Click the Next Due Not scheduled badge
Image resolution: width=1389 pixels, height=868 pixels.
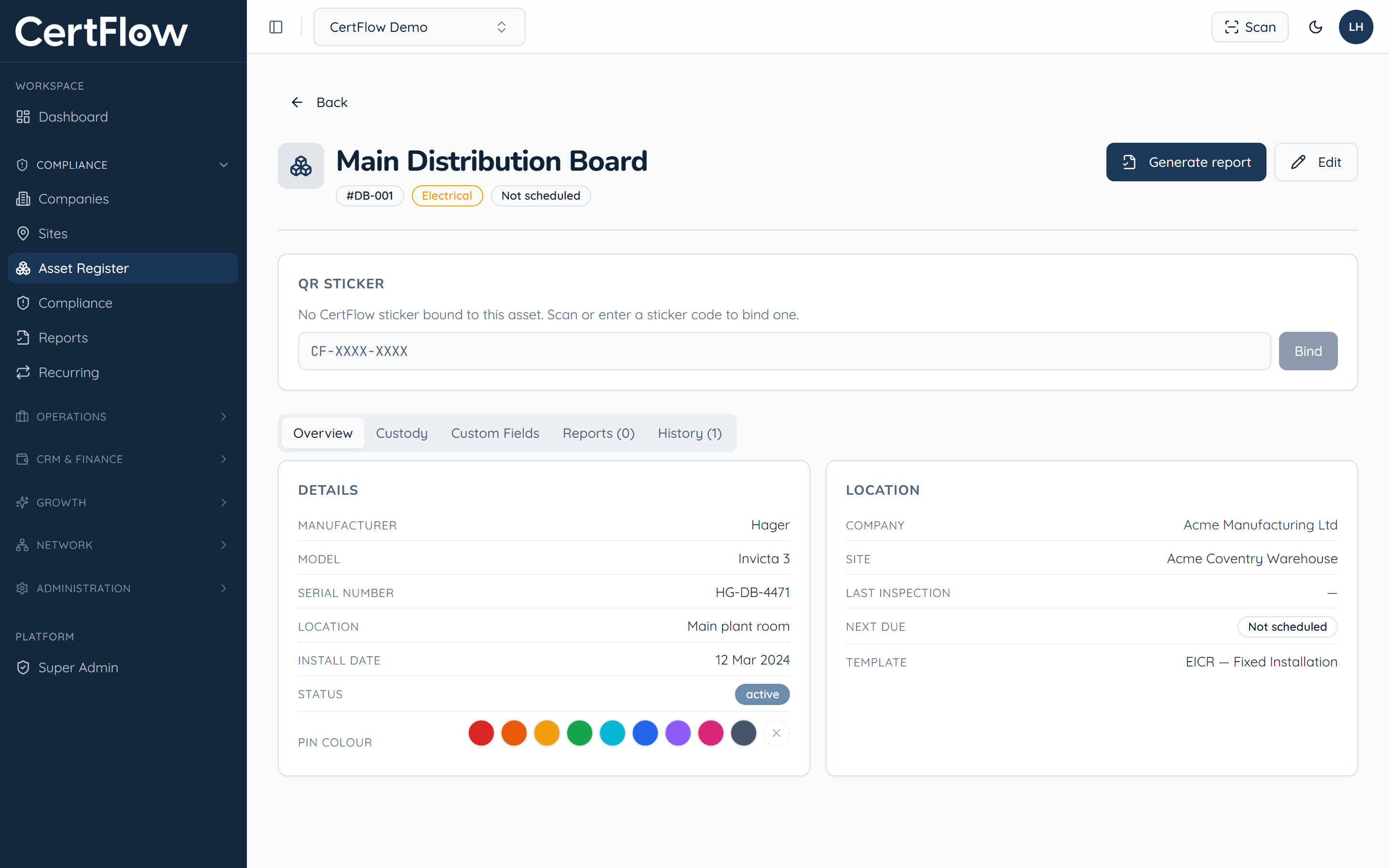pyautogui.click(x=1287, y=627)
